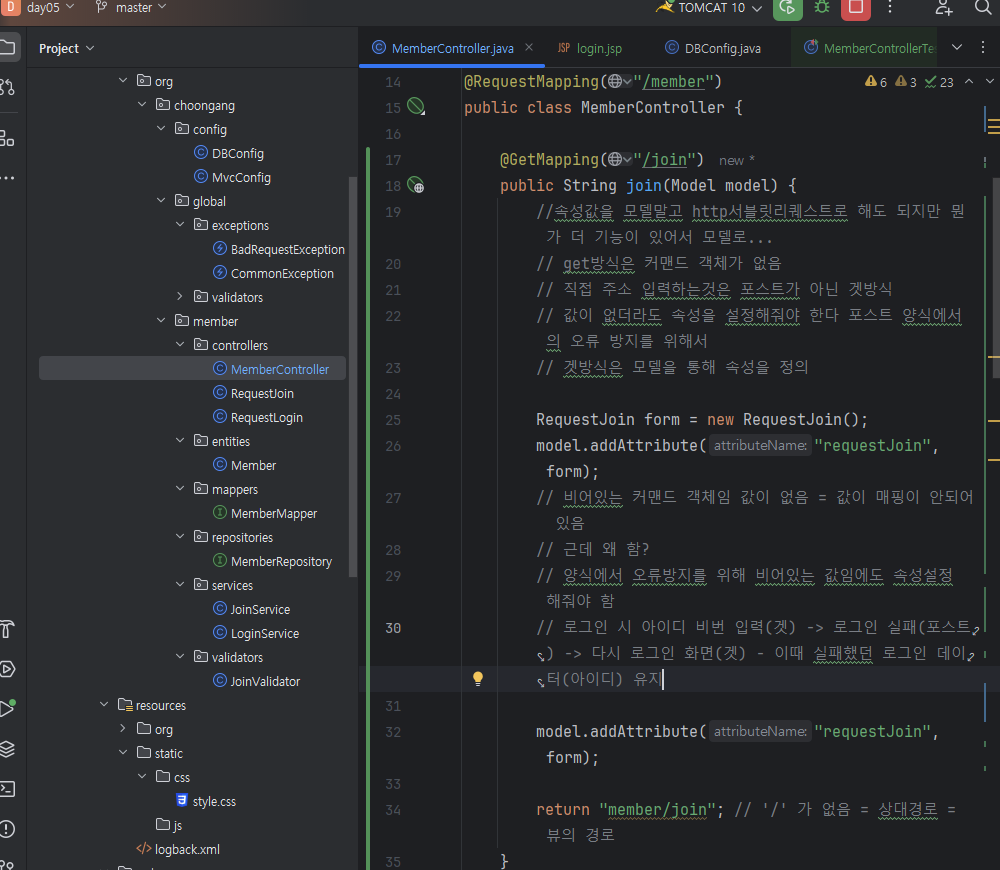Viewport: 1000px width, 870px height.
Task: Click the /join mapping link in the editor
Action: (x=665, y=159)
